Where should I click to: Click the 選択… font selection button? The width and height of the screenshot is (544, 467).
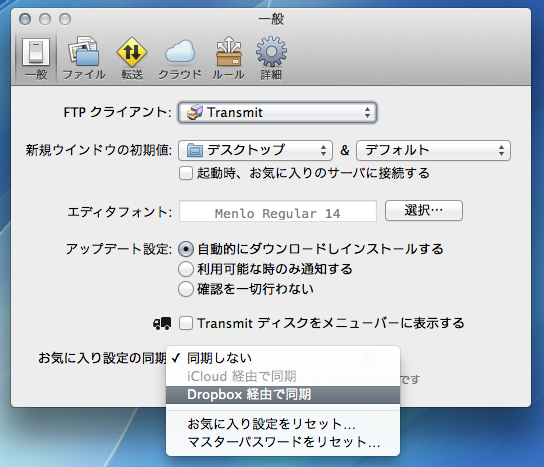pyautogui.click(x=424, y=210)
